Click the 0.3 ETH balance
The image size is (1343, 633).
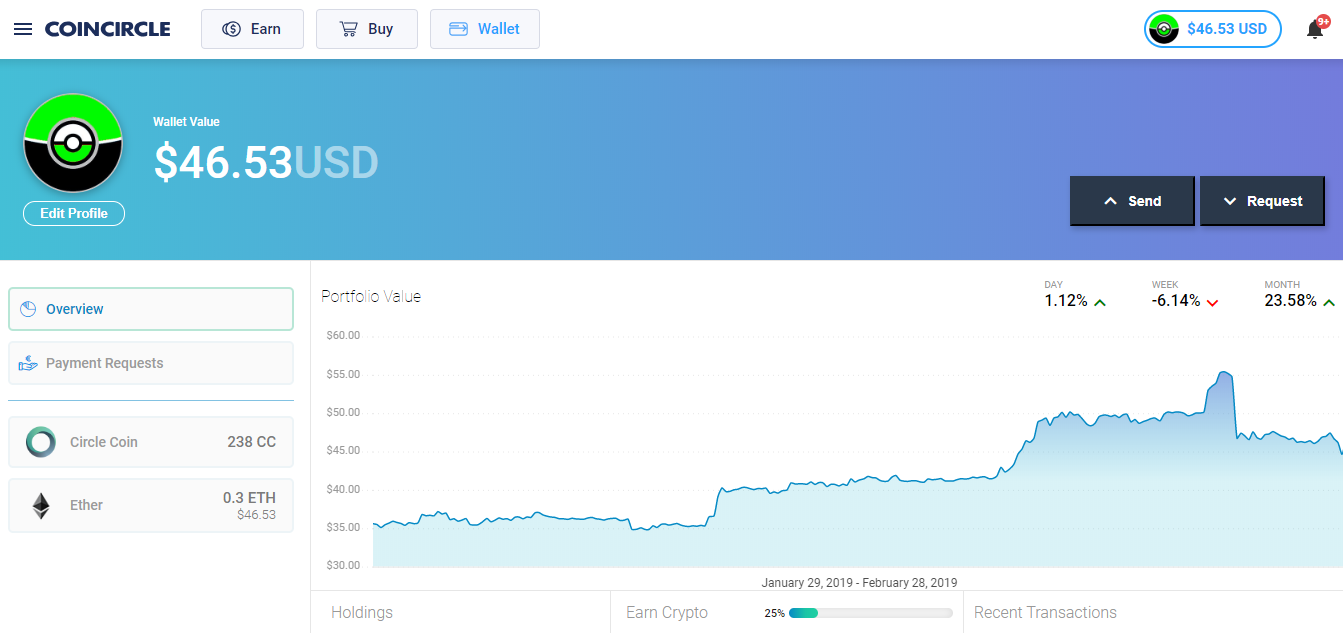(x=249, y=498)
